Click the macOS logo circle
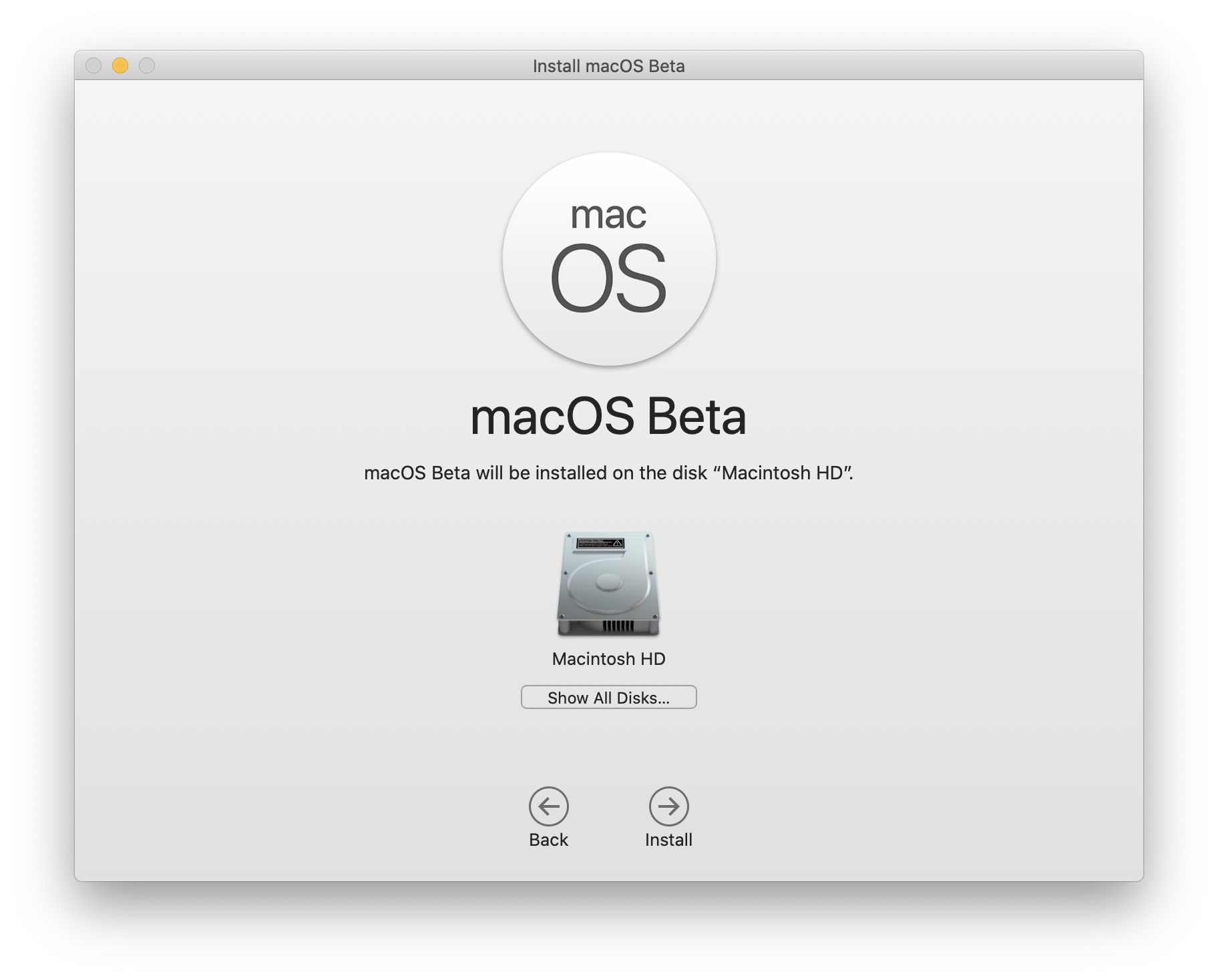Screen dimensions: 1218x980 click(609, 259)
